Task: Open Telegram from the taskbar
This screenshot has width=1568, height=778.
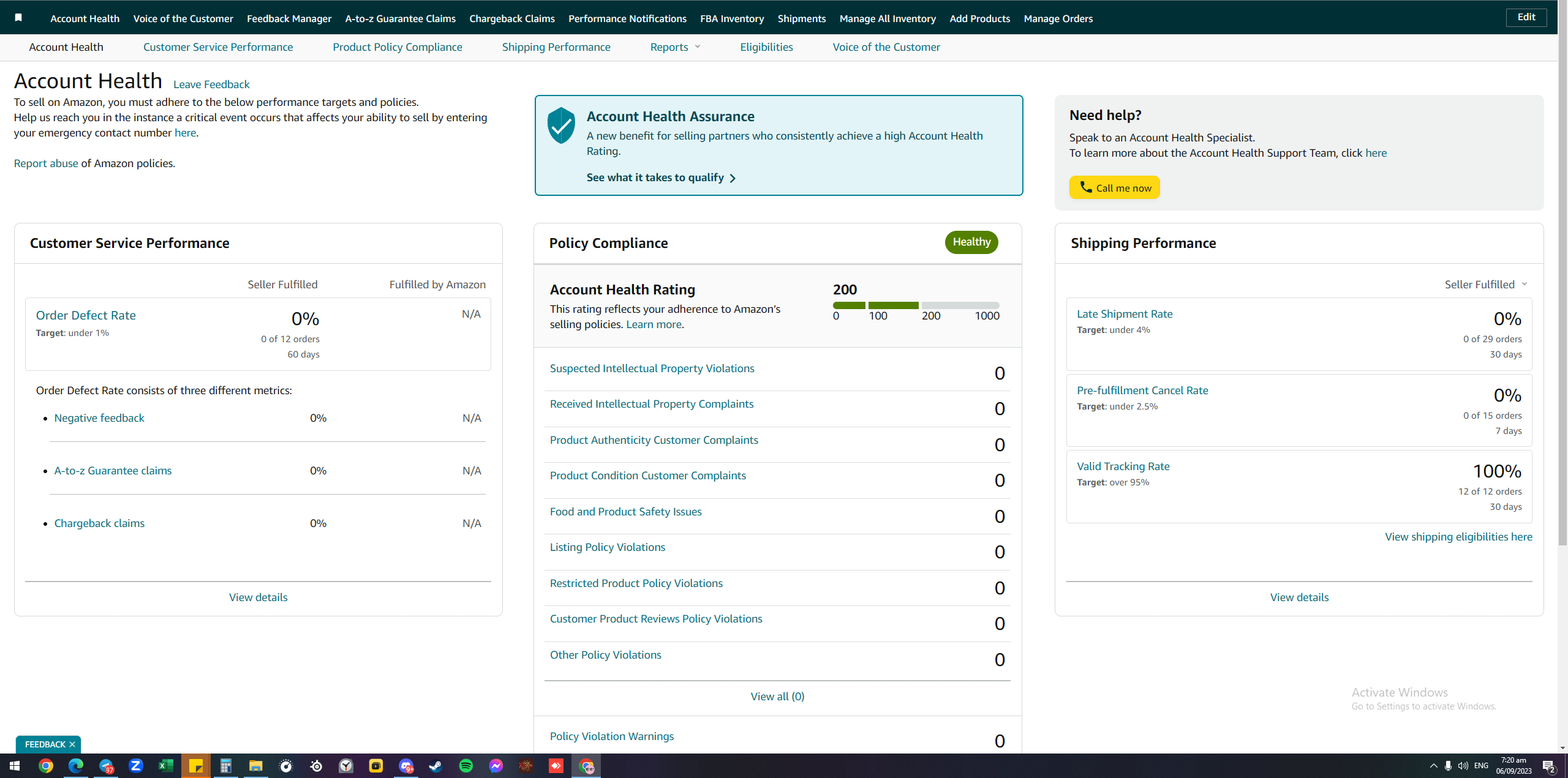Action: click(x=106, y=766)
